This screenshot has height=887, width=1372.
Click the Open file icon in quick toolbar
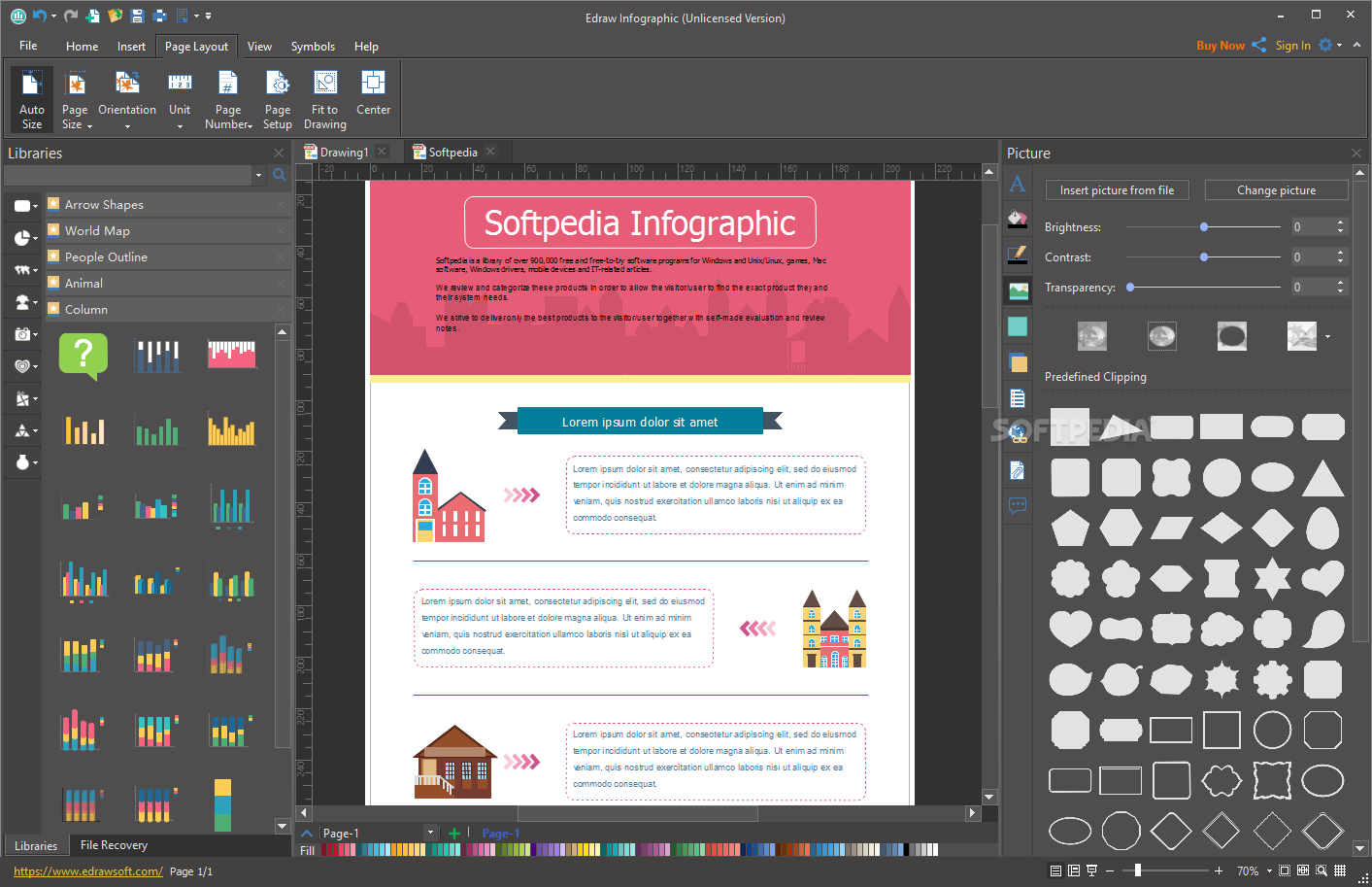pos(115,16)
